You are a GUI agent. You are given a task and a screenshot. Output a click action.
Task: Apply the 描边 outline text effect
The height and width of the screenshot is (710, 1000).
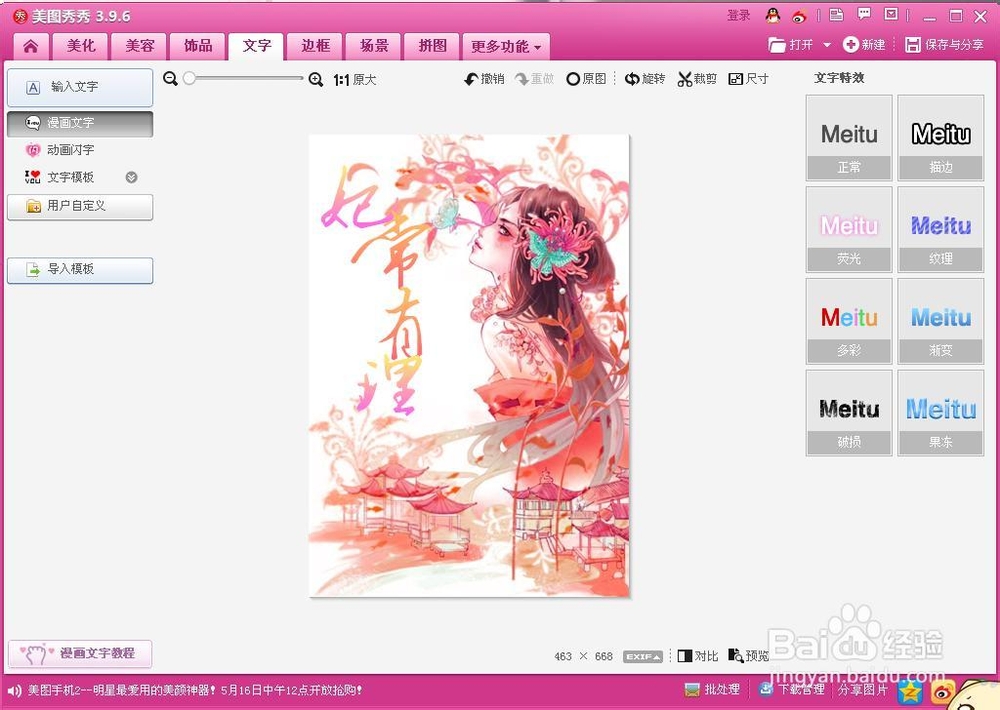pyautogui.click(x=941, y=138)
